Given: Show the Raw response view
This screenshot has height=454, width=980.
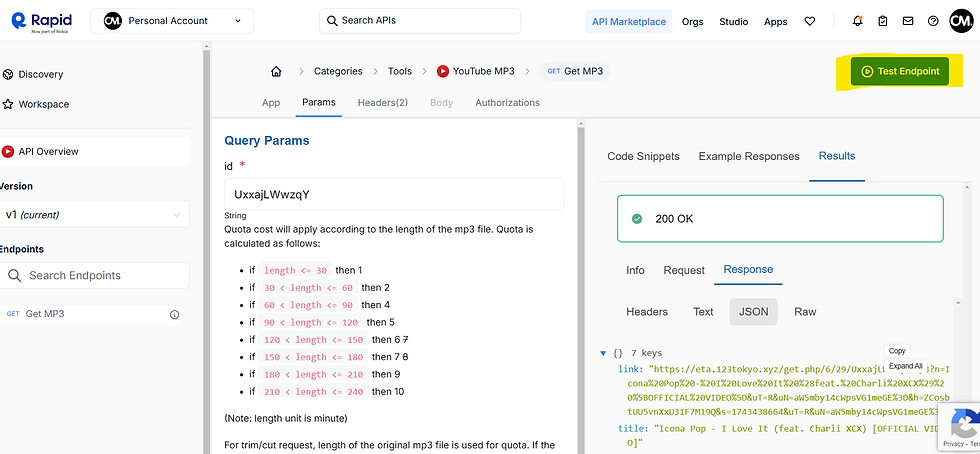Looking at the screenshot, I should coord(805,312).
